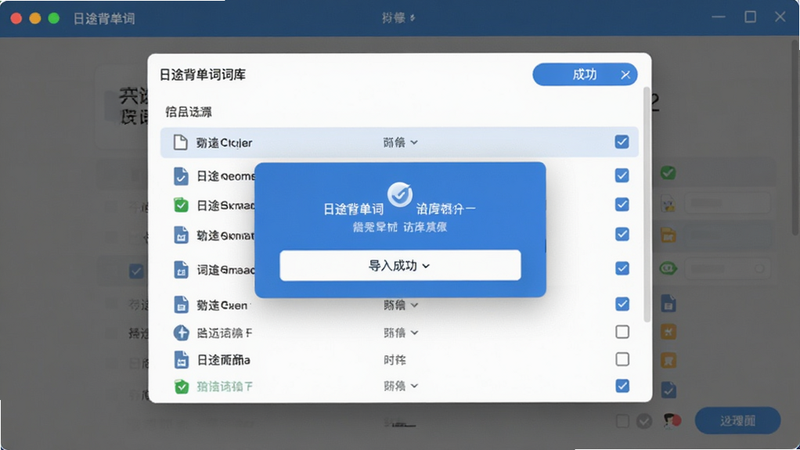Click the red close traffic light
This screenshot has width=800, height=450.
tap(16, 19)
